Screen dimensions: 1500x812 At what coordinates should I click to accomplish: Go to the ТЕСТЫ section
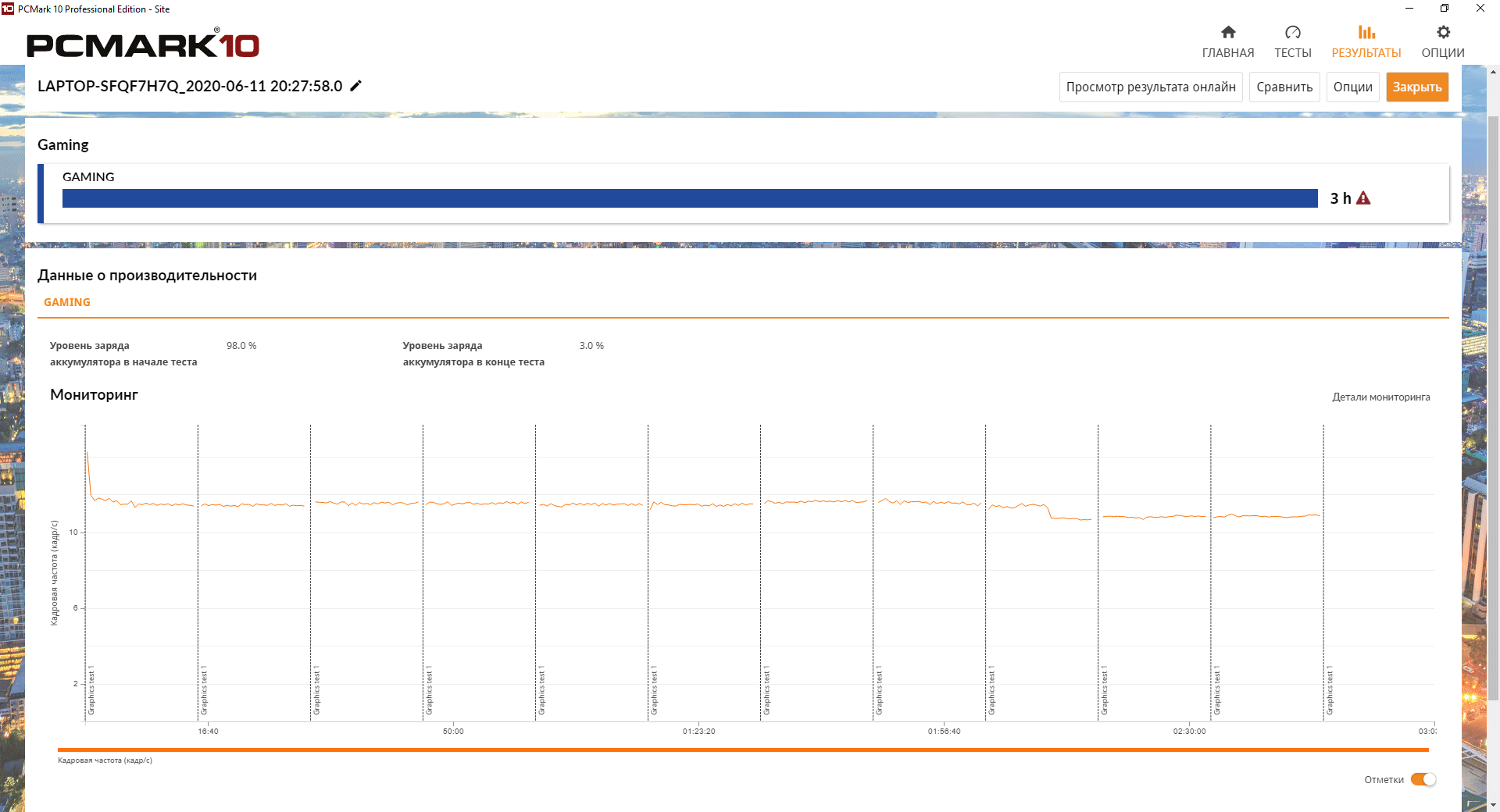click(1293, 41)
